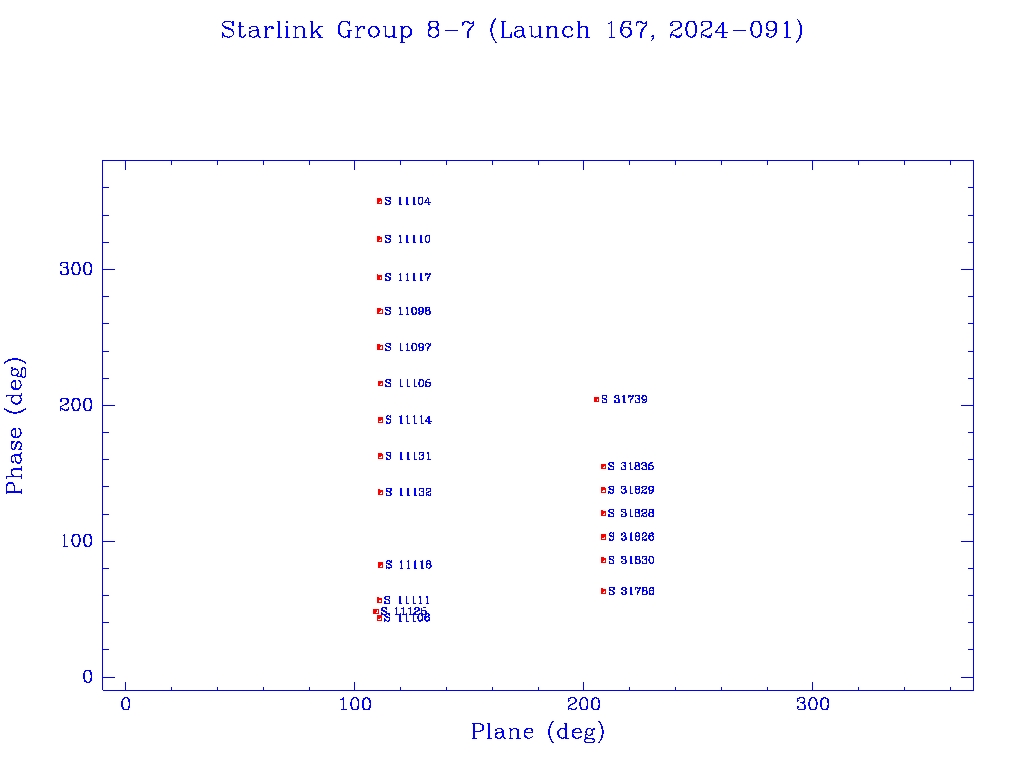The height and width of the screenshot is (768, 1024).
Task: Click the red marker for S 11104
Action: click(x=379, y=201)
